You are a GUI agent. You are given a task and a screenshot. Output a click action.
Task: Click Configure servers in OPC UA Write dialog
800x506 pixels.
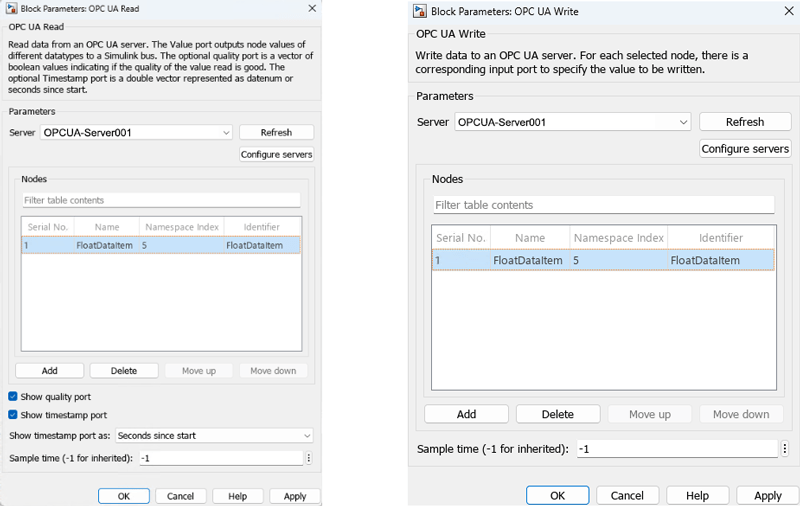point(745,148)
